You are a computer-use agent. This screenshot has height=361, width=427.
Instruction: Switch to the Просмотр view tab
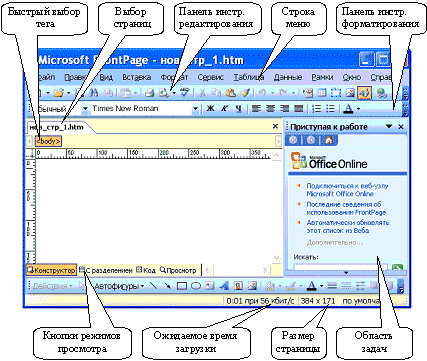pyautogui.click(x=178, y=270)
